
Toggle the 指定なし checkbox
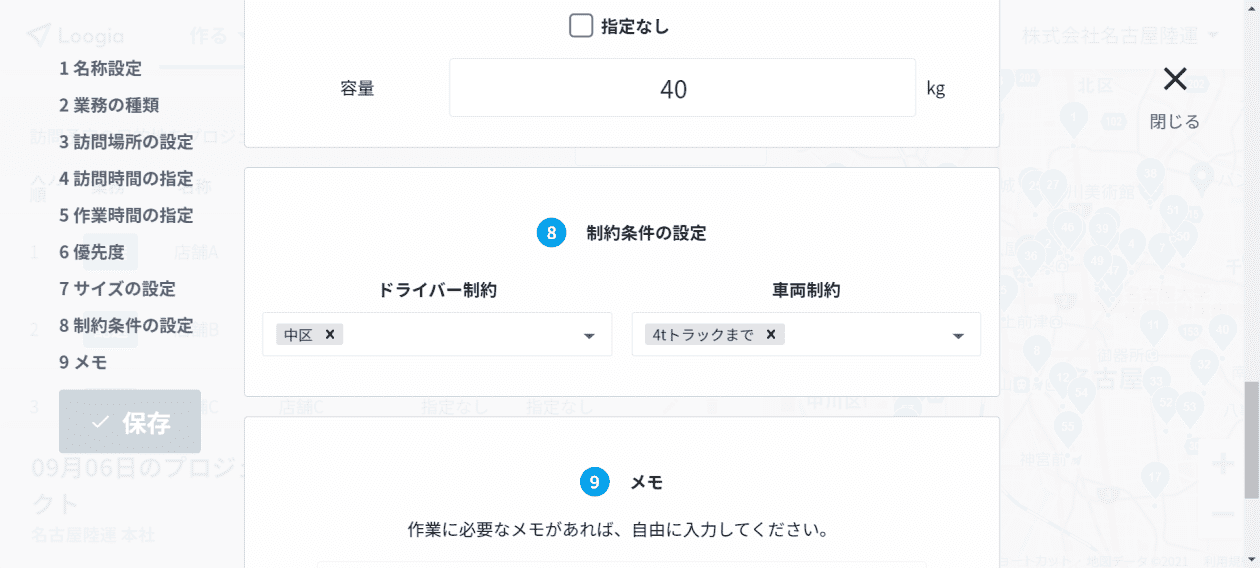pos(581,26)
